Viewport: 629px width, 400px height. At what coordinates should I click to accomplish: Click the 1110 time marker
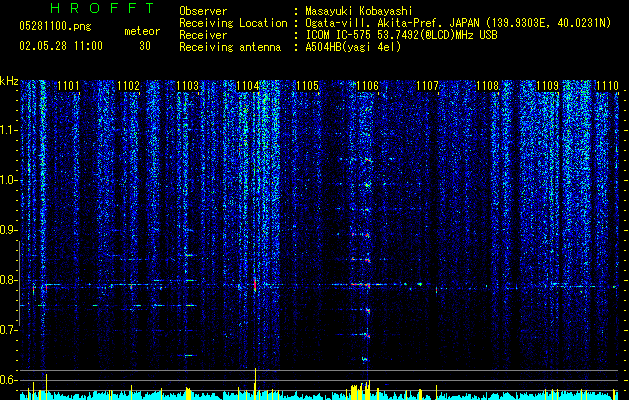click(x=607, y=86)
